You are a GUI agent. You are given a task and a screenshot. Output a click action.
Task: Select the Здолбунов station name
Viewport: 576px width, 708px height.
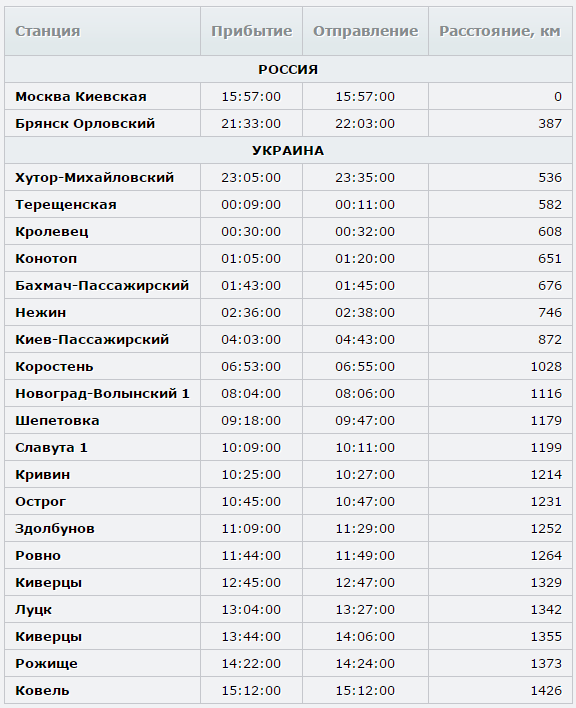click(x=55, y=529)
